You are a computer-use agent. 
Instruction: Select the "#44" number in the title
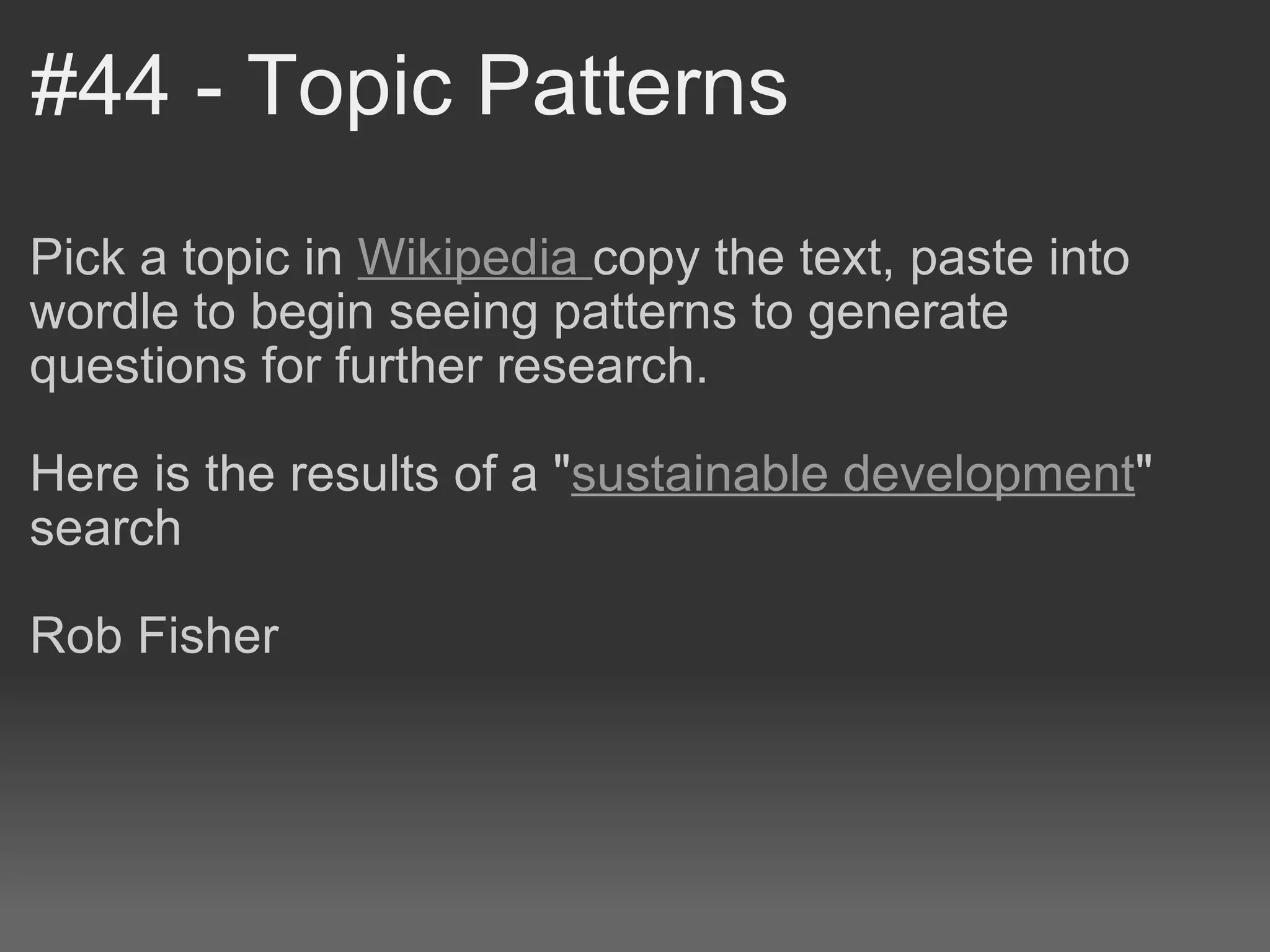click(x=99, y=85)
